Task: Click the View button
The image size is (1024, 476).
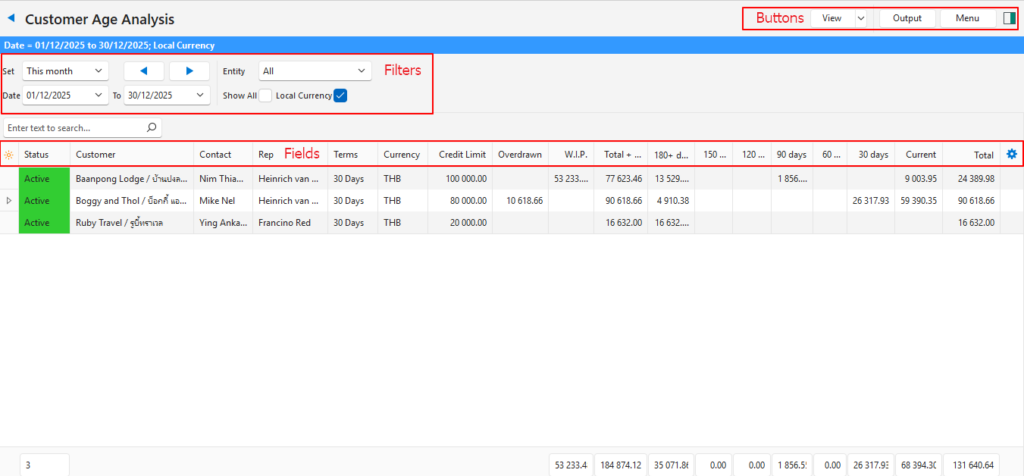Action: pyautogui.click(x=831, y=18)
